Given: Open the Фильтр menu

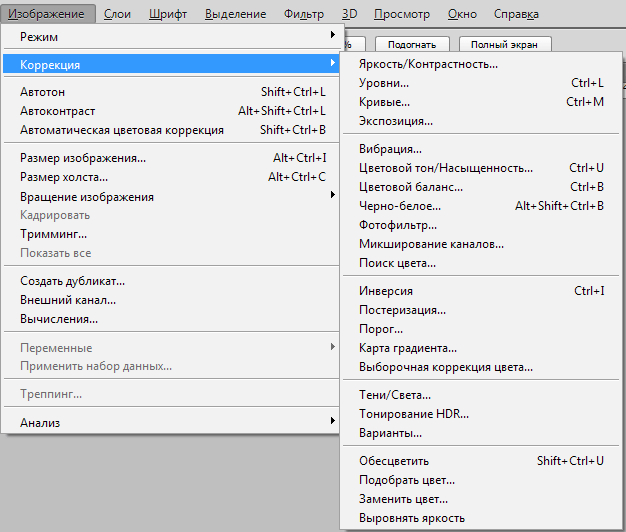Looking at the screenshot, I should click(x=304, y=14).
